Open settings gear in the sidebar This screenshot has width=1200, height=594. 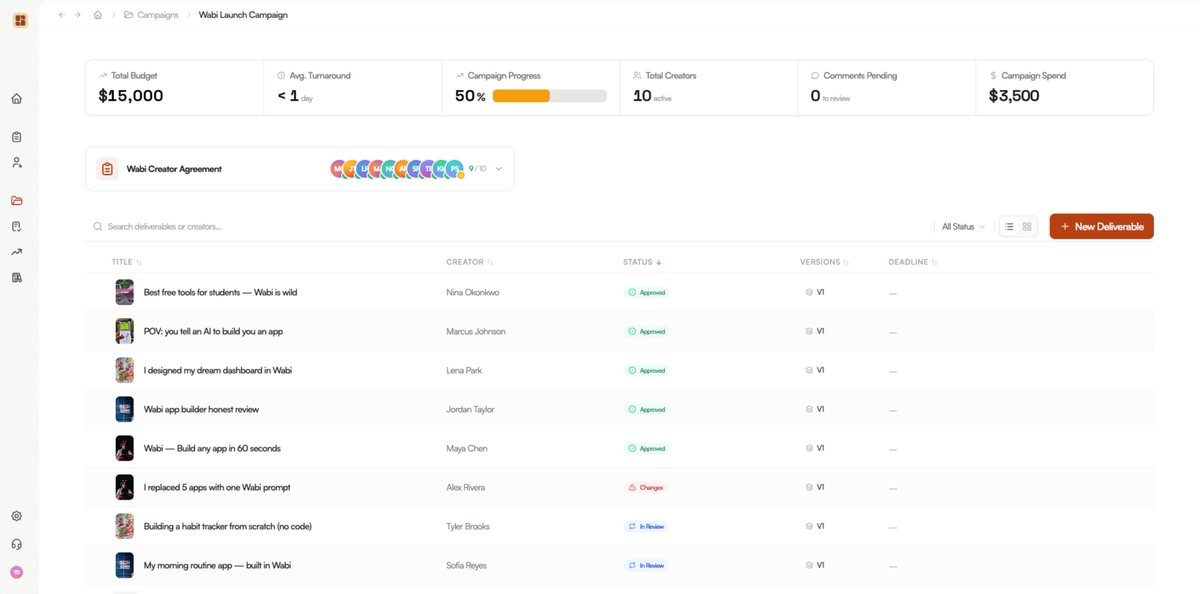(x=17, y=516)
